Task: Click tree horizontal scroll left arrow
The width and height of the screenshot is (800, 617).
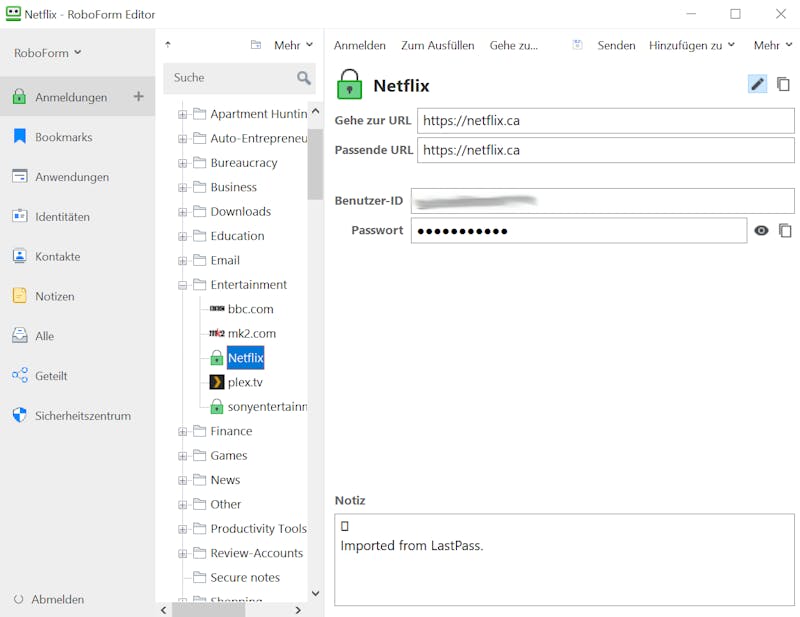Action: tap(163, 610)
